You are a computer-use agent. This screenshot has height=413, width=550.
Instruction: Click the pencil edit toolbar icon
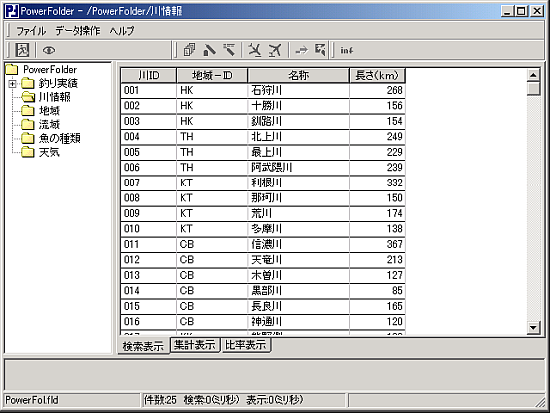pyautogui.click(x=209, y=50)
